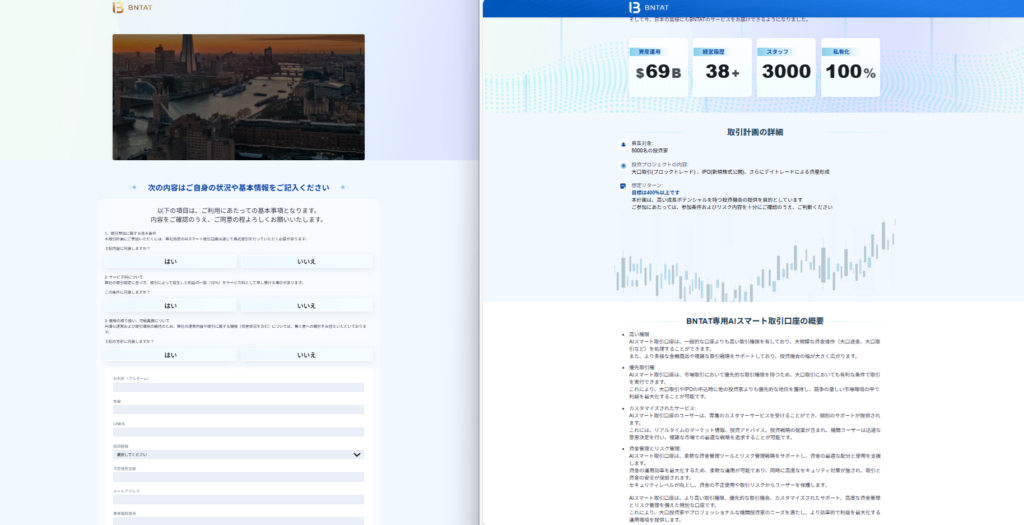This screenshot has width=1024, height=525.
Task: Select はい for question 3 on confidentiality
Action: pos(171,354)
